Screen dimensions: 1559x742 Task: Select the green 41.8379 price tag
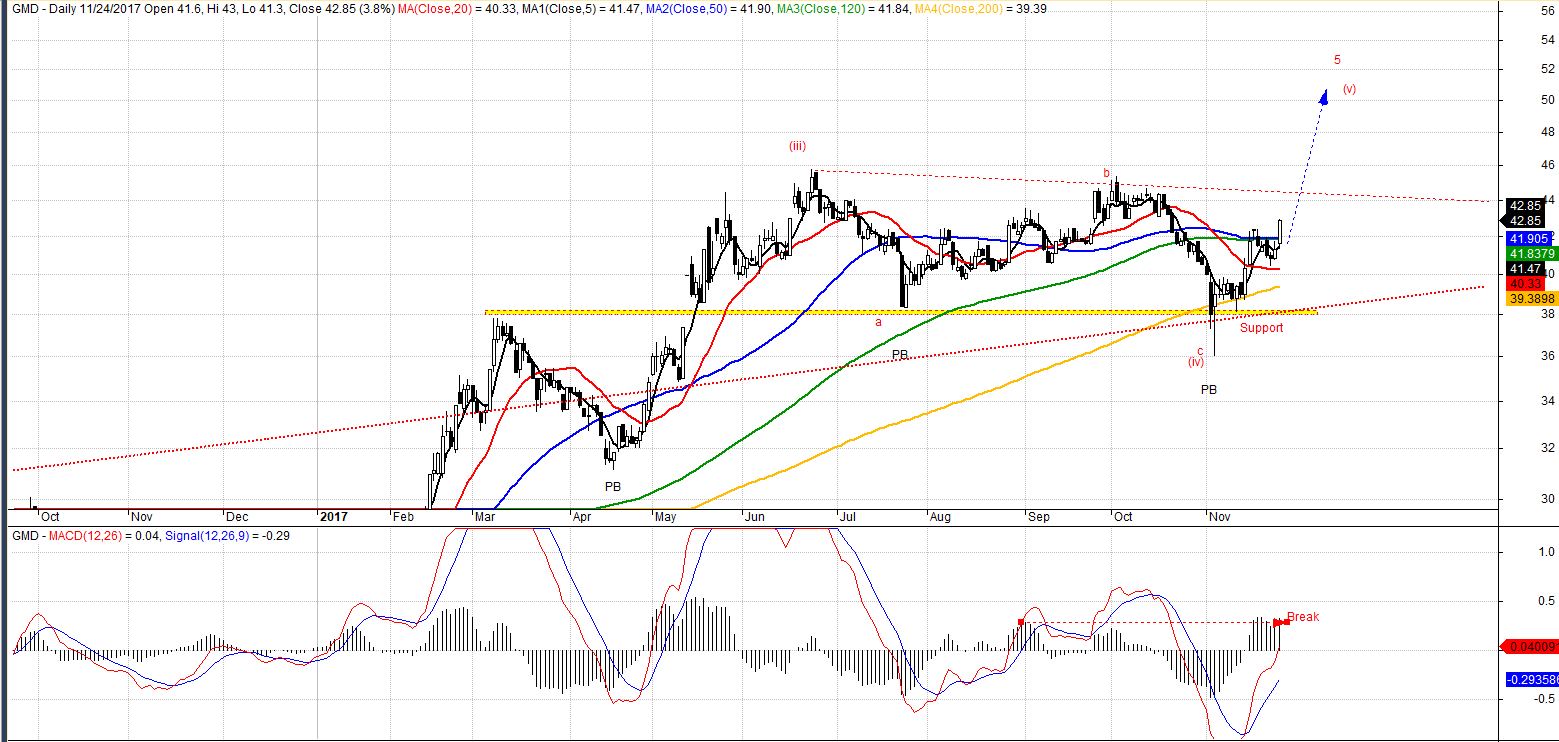click(1530, 254)
